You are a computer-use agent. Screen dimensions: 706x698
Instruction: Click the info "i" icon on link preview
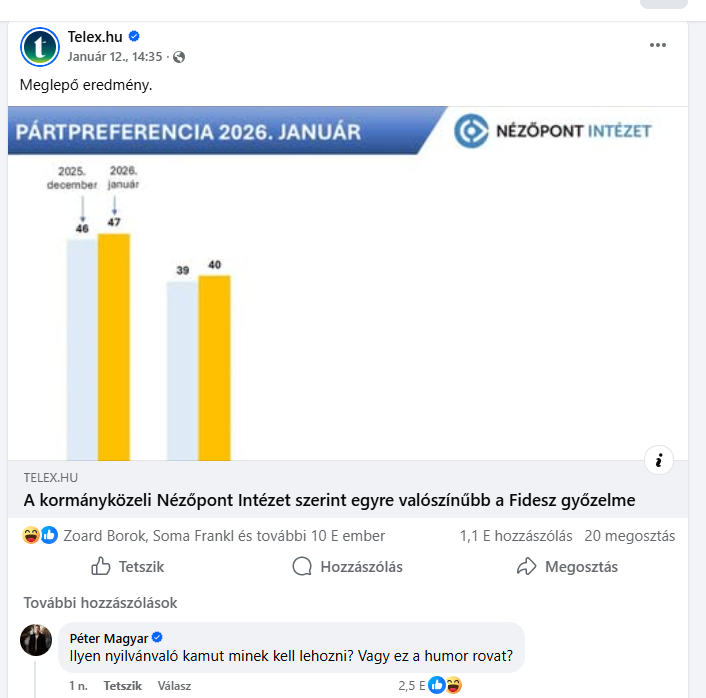[x=659, y=460]
